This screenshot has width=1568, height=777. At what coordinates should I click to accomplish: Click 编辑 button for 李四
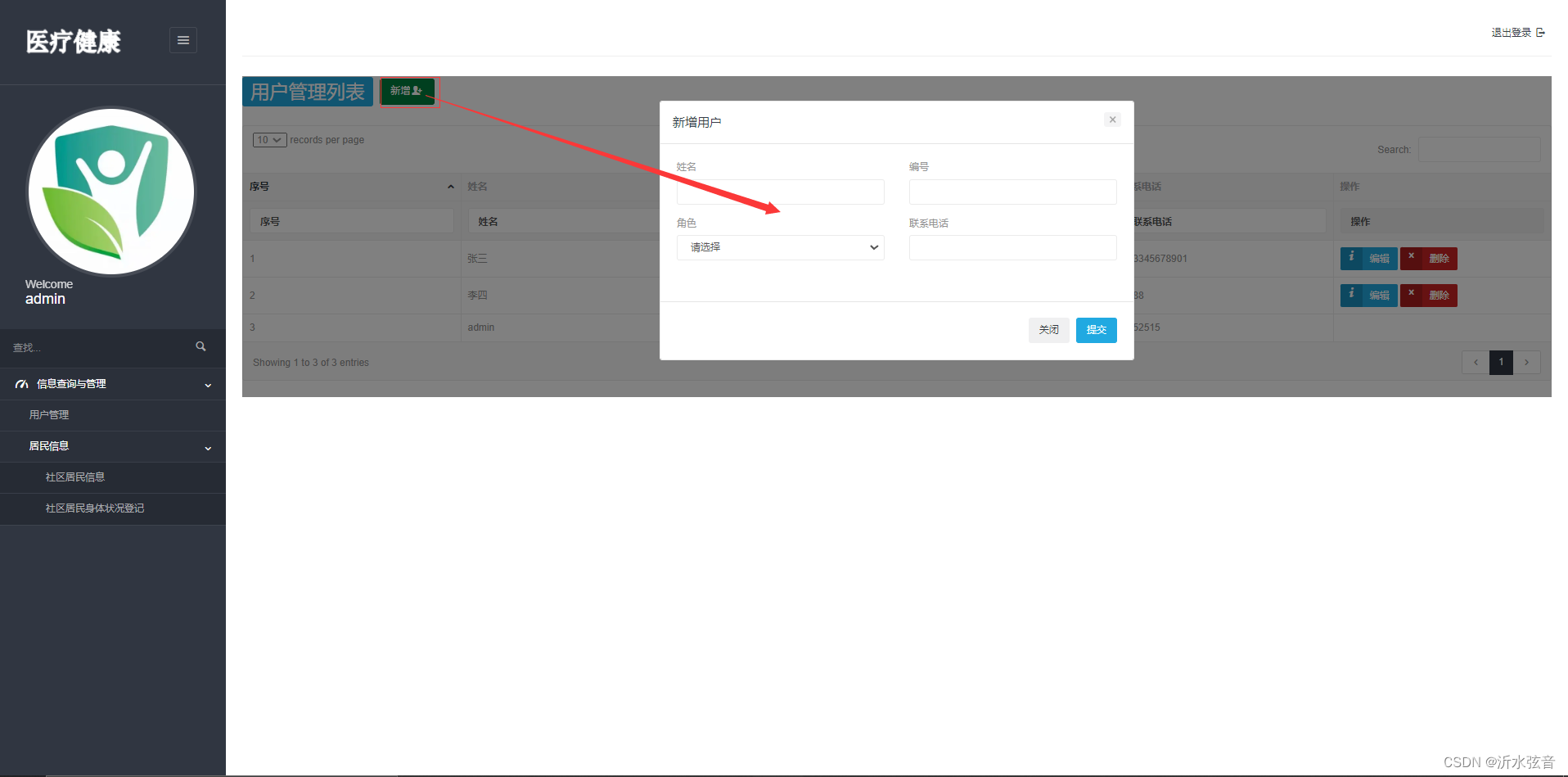coord(1369,296)
